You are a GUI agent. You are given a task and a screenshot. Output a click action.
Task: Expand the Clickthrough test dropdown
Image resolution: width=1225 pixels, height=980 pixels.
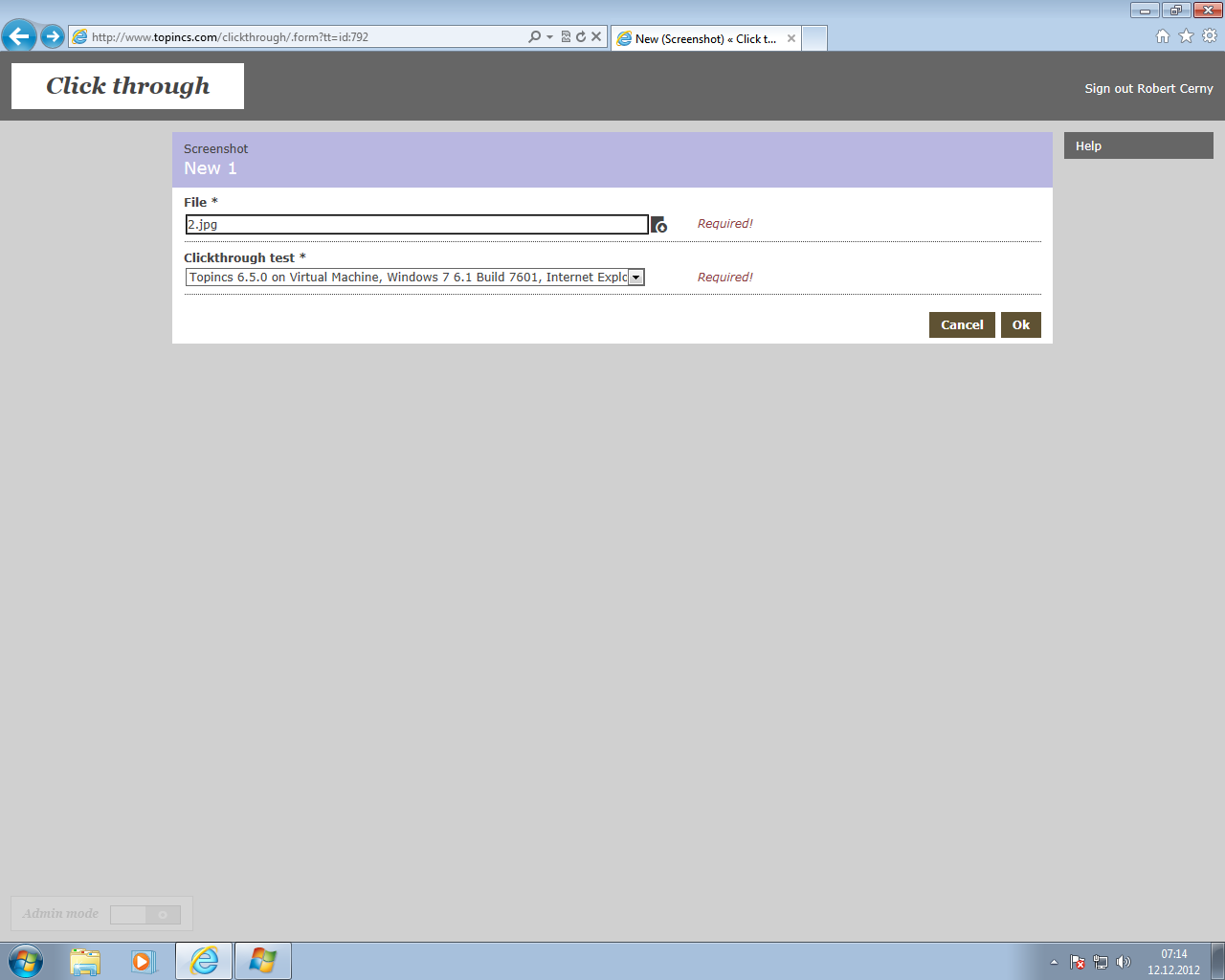tap(635, 278)
